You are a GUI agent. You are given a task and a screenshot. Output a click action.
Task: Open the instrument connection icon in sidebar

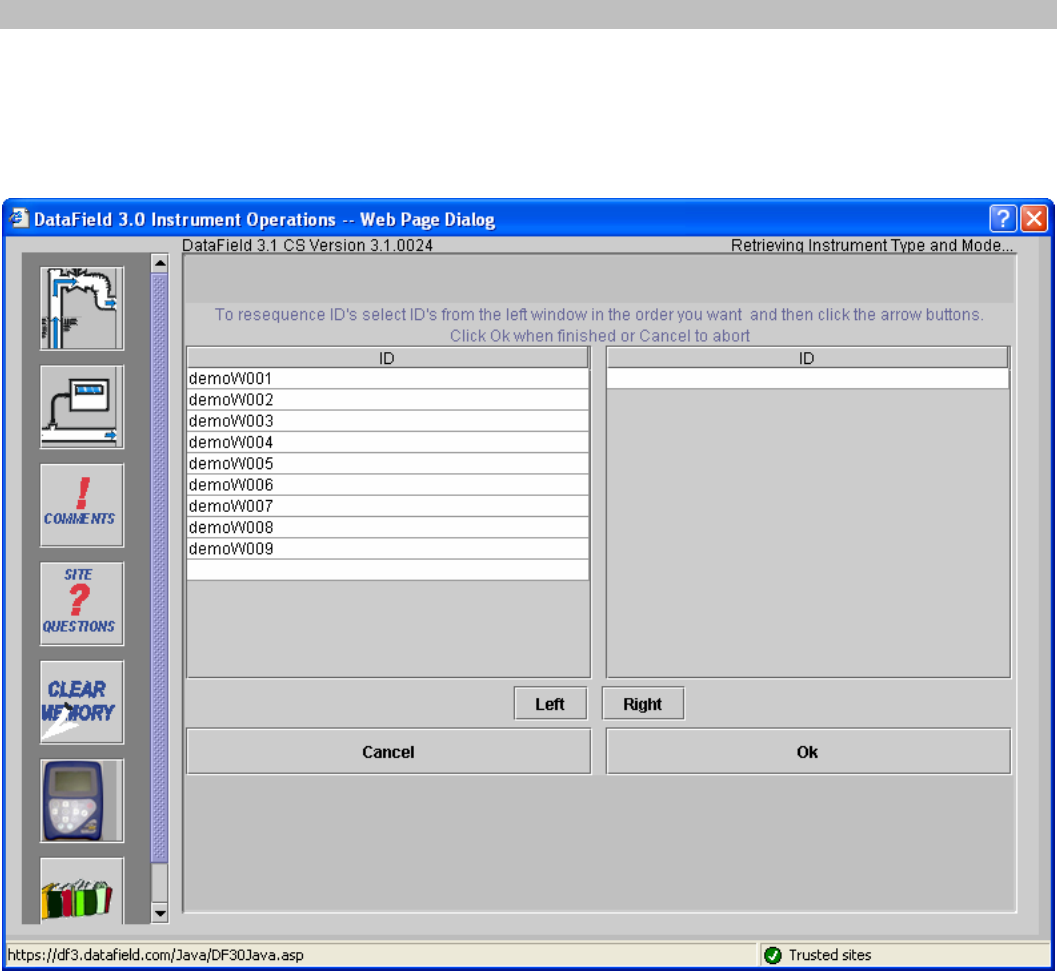tap(82, 407)
